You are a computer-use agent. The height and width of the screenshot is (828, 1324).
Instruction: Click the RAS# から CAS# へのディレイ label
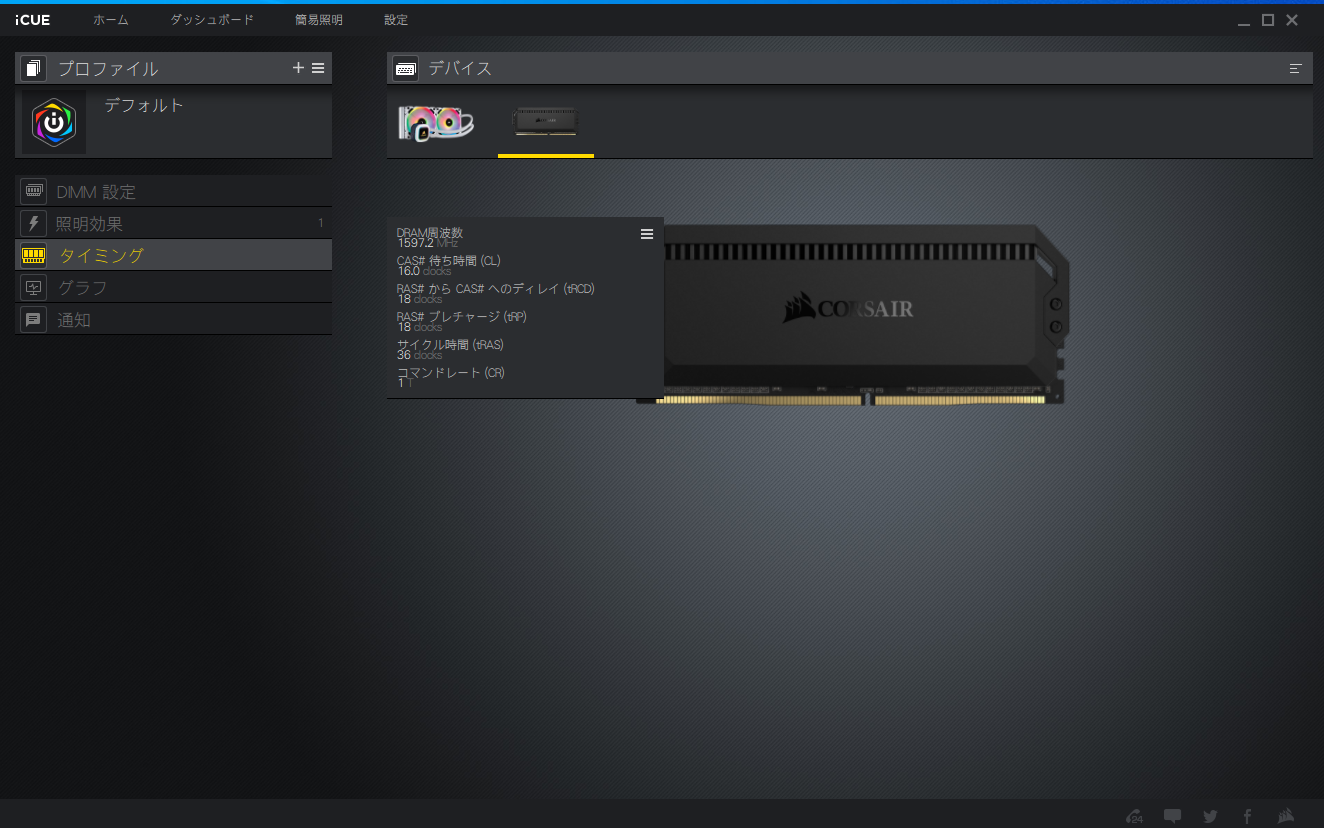coord(495,289)
